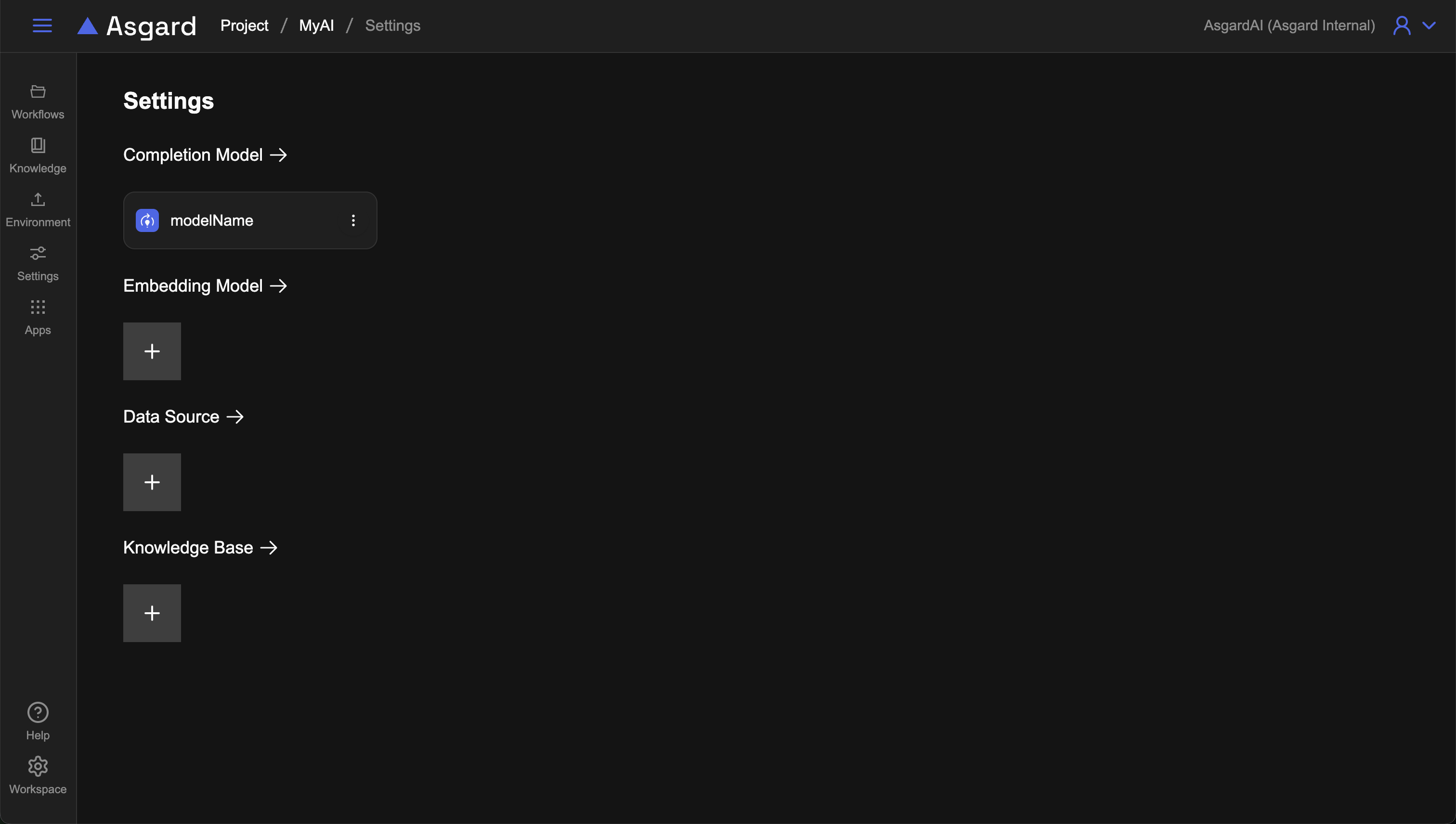Click the Help question mark icon
Image resolution: width=1456 pixels, height=824 pixels.
pyautogui.click(x=38, y=712)
